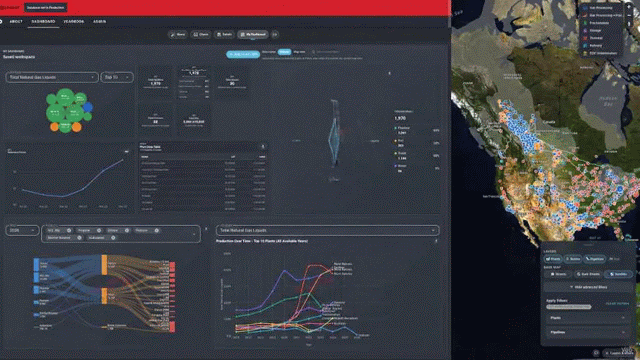
Task: Click the Database set to Production badge
Action: click(45, 7)
